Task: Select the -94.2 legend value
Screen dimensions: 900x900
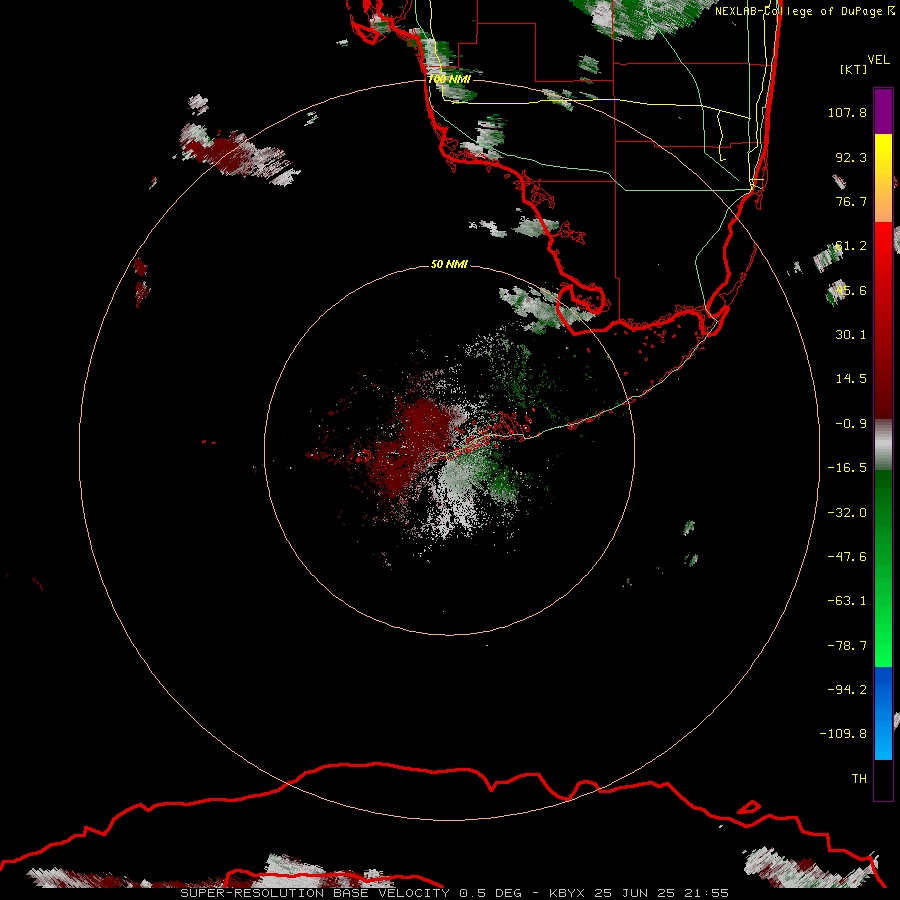Action: 847,690
